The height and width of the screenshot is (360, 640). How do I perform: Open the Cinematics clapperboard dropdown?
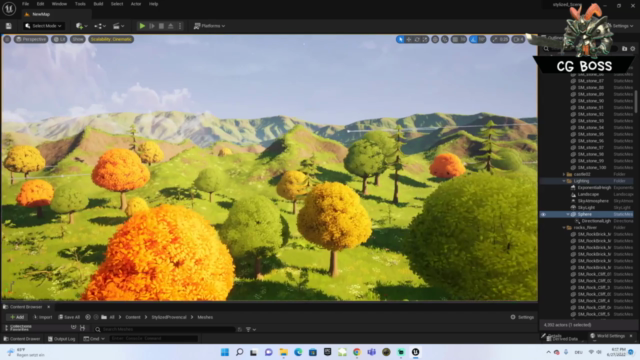[118, 26]
